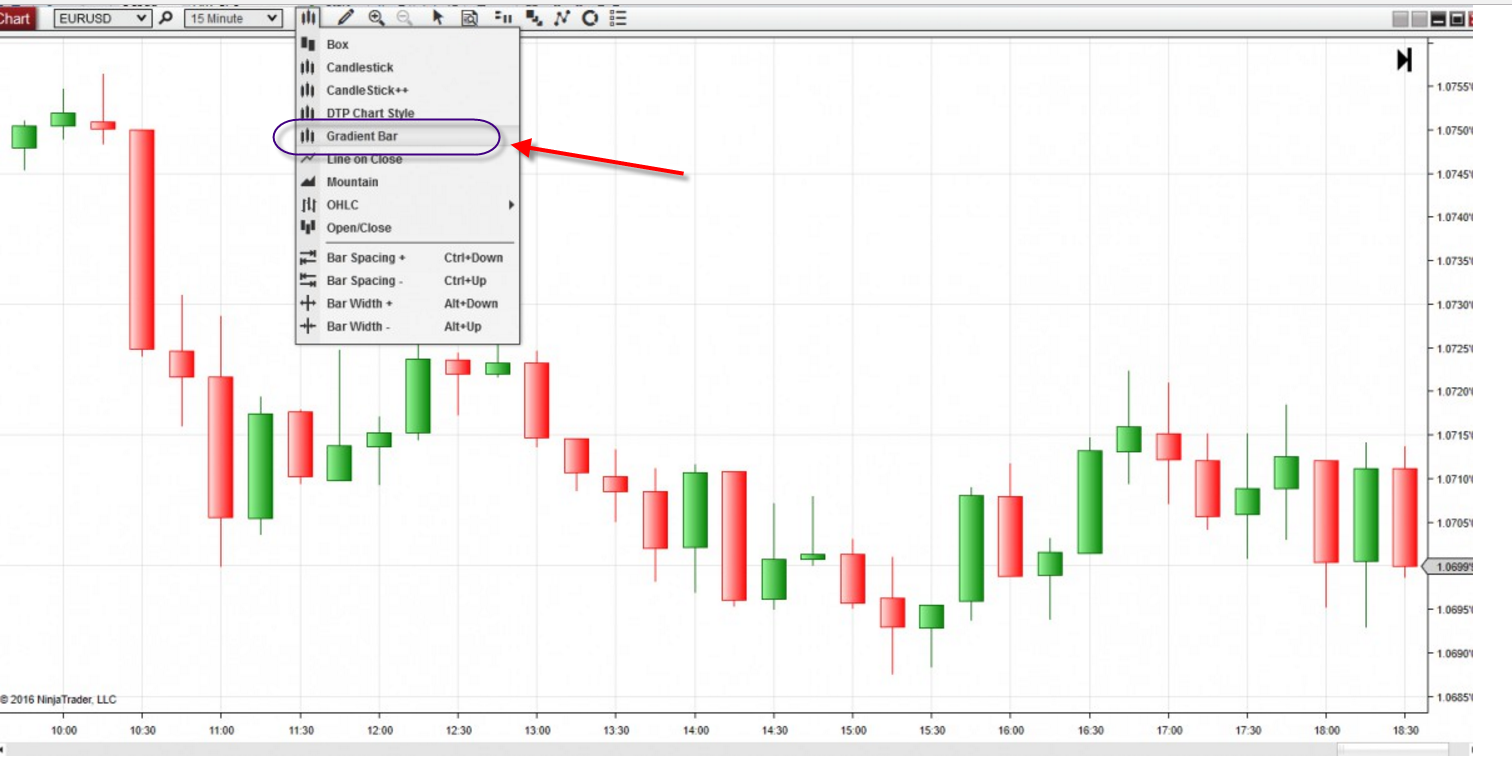The width and height of the screenshot is (1512, 761).
Task: Click the chart style bars icon
Action: [x=309, y=18]
